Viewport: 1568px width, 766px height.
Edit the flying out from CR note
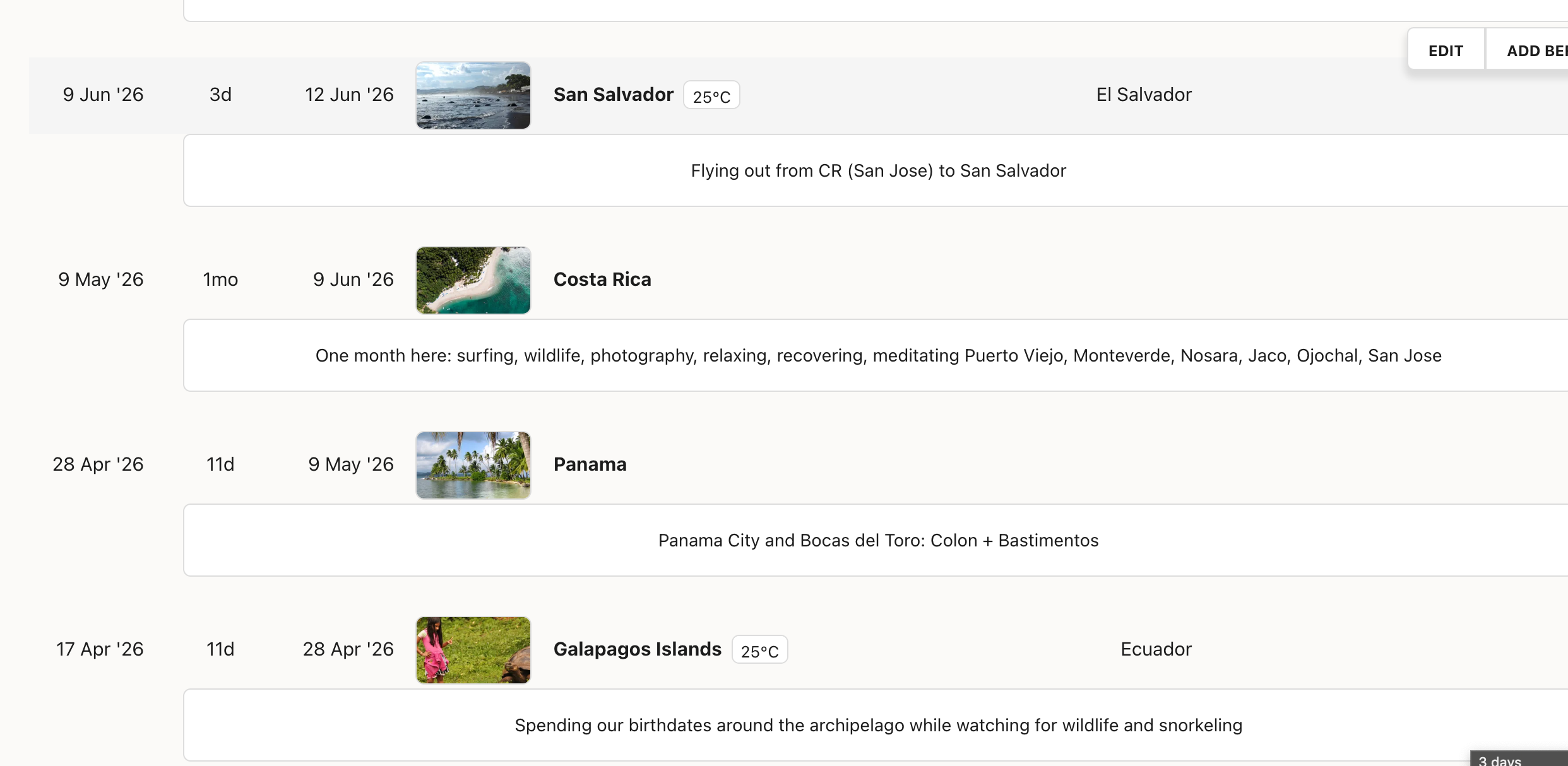pos(877,170)
